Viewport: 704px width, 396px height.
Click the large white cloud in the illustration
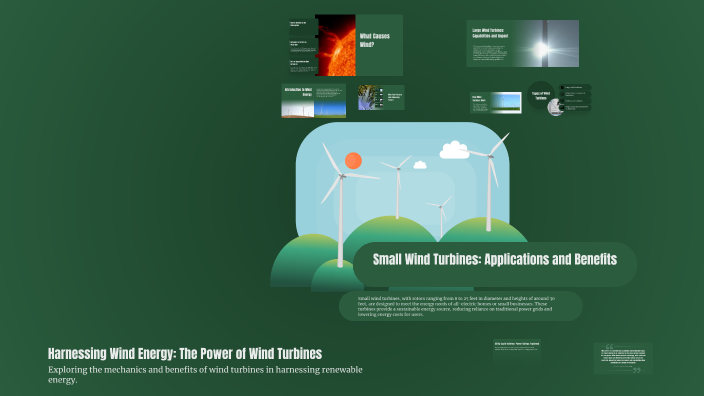click(x=454, y=150)
